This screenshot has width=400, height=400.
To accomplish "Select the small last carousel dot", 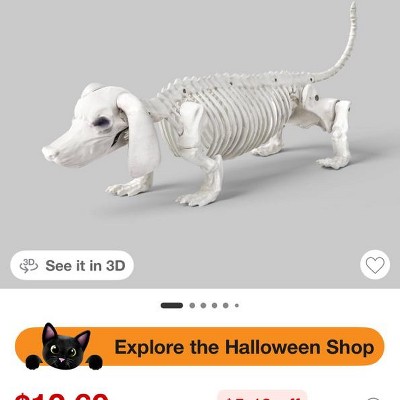I will point(237,305).
